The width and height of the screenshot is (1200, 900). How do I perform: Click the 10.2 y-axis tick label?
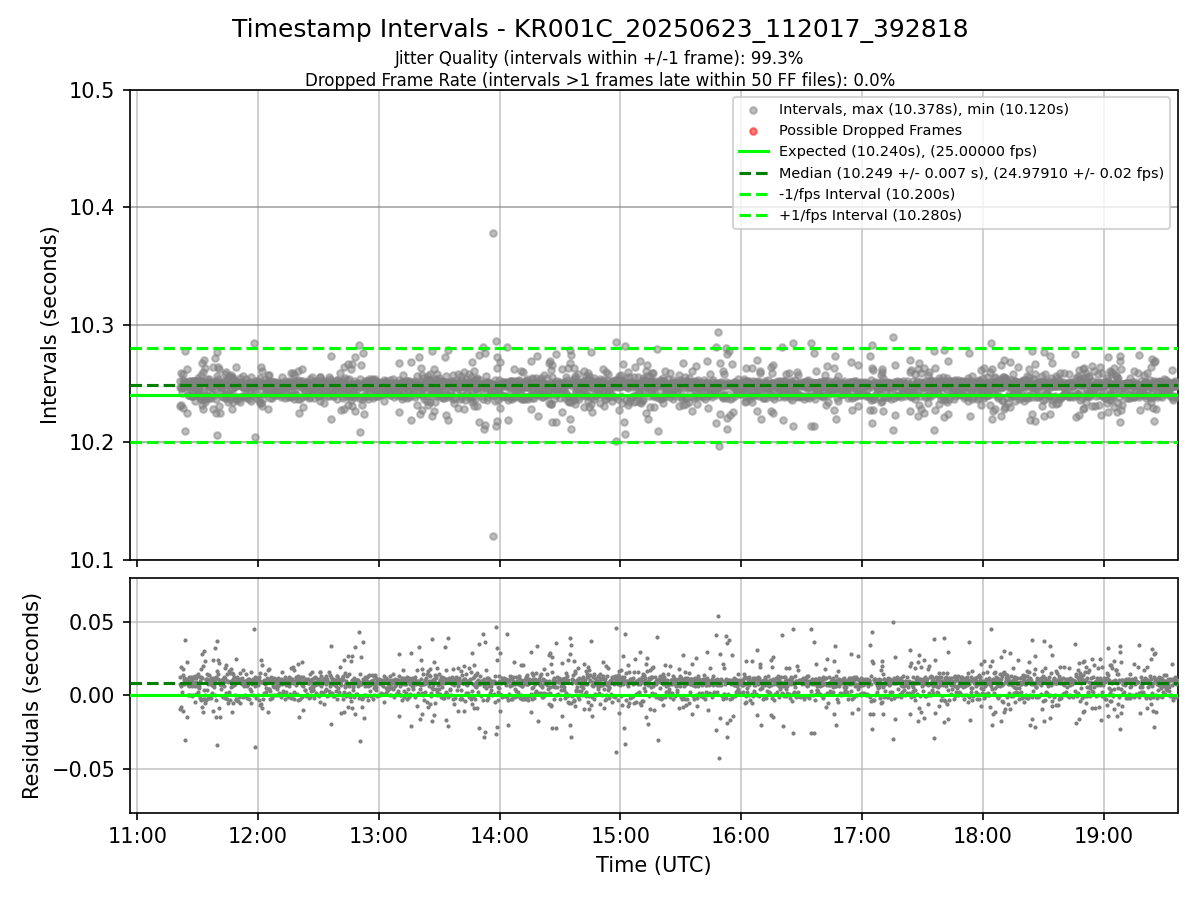[x=94, y=443]
